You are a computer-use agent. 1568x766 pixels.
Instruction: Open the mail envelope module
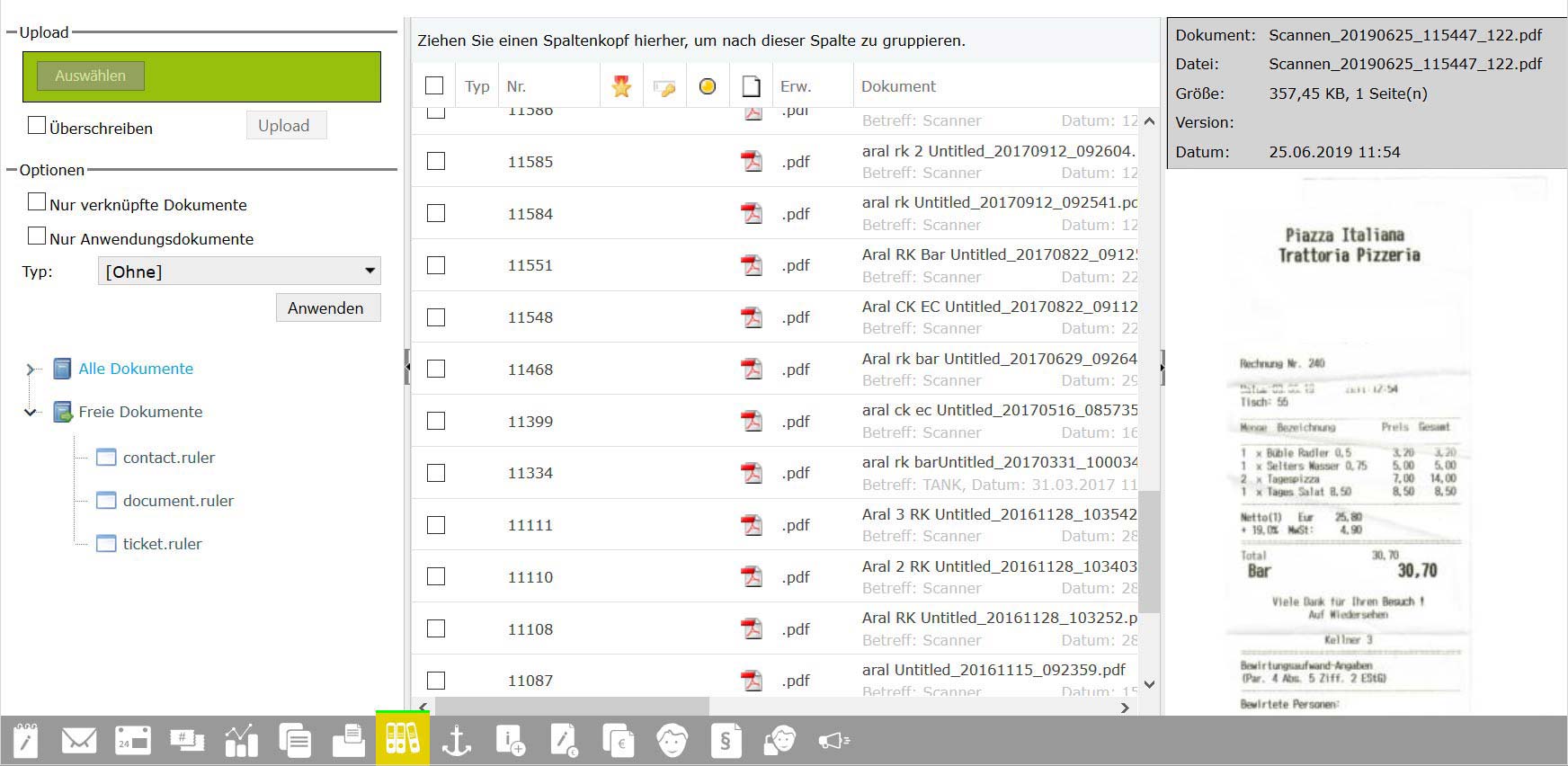[79, 741]
